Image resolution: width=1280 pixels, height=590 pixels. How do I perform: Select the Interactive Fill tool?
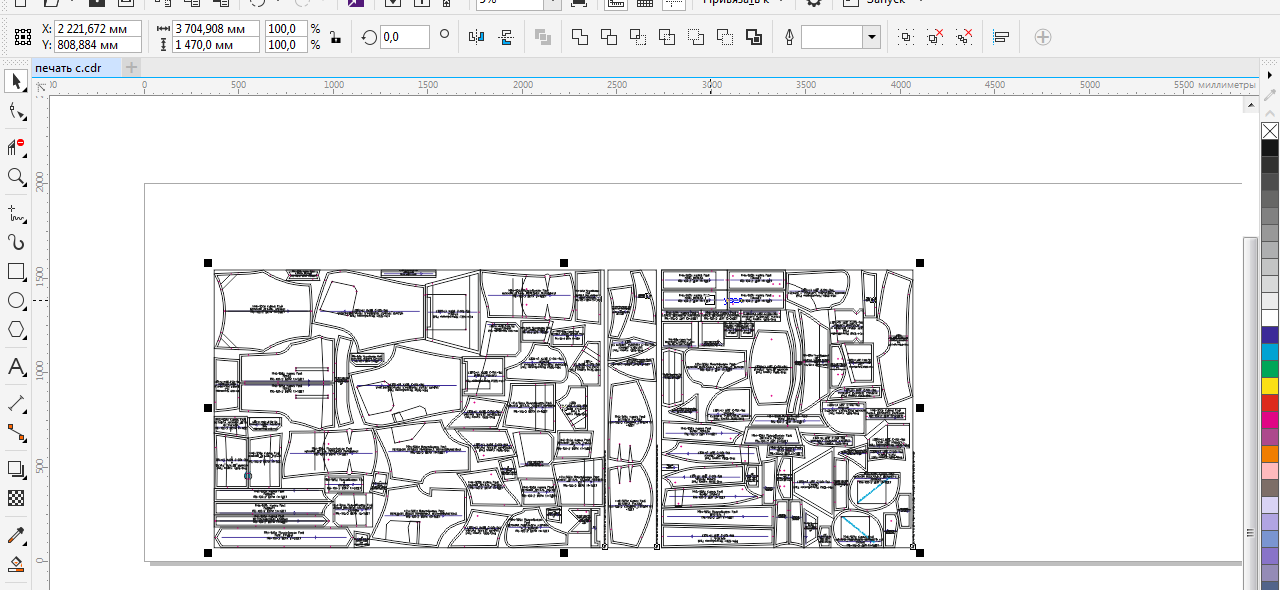click(x=17, y=565)
